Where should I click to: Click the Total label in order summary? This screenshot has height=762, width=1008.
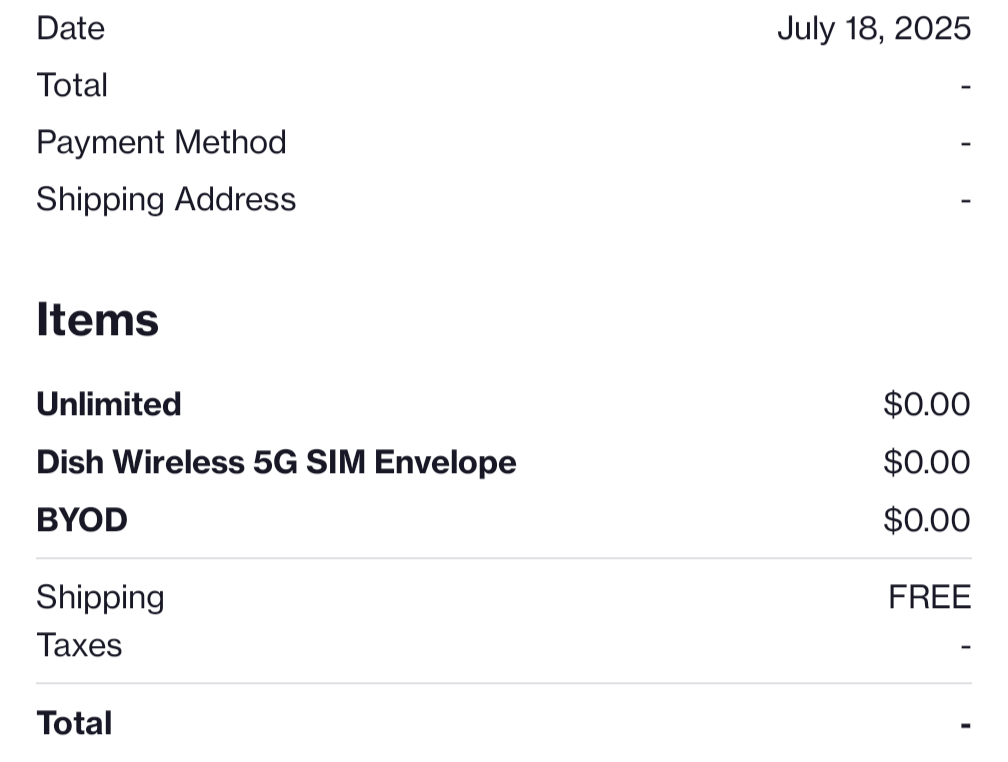[72, 85]
